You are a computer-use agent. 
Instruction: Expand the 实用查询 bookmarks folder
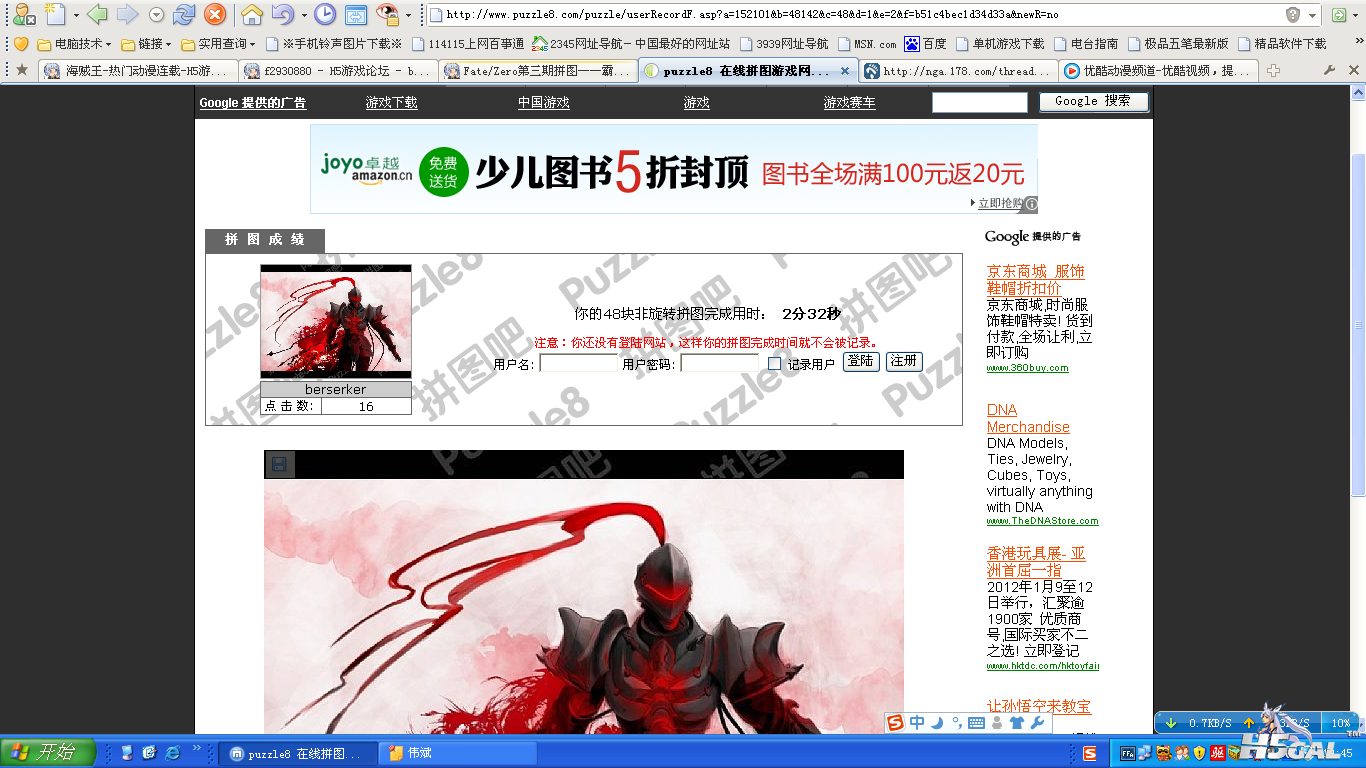[219, 44]
